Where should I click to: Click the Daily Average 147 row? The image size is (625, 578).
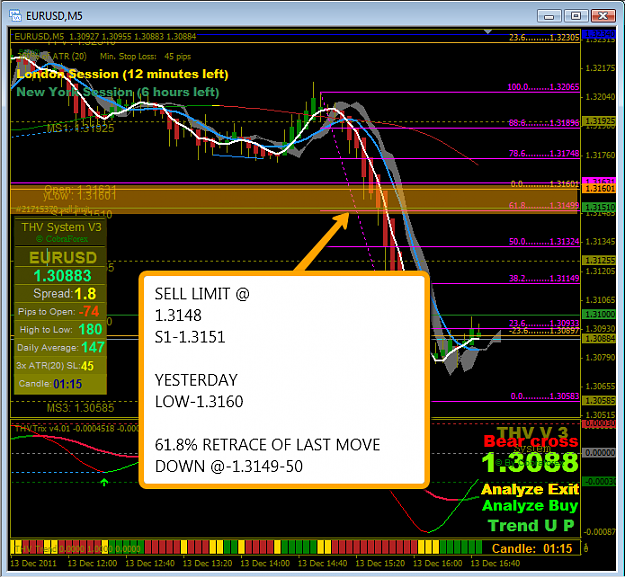61,347
